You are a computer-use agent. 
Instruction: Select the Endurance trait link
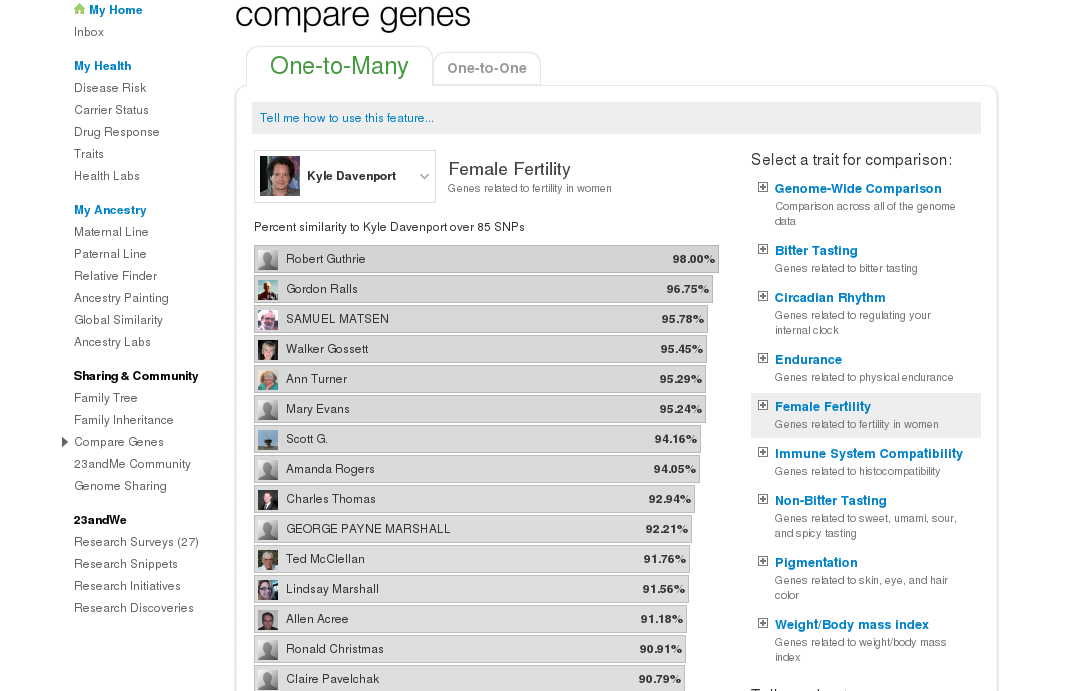point(808,360)
